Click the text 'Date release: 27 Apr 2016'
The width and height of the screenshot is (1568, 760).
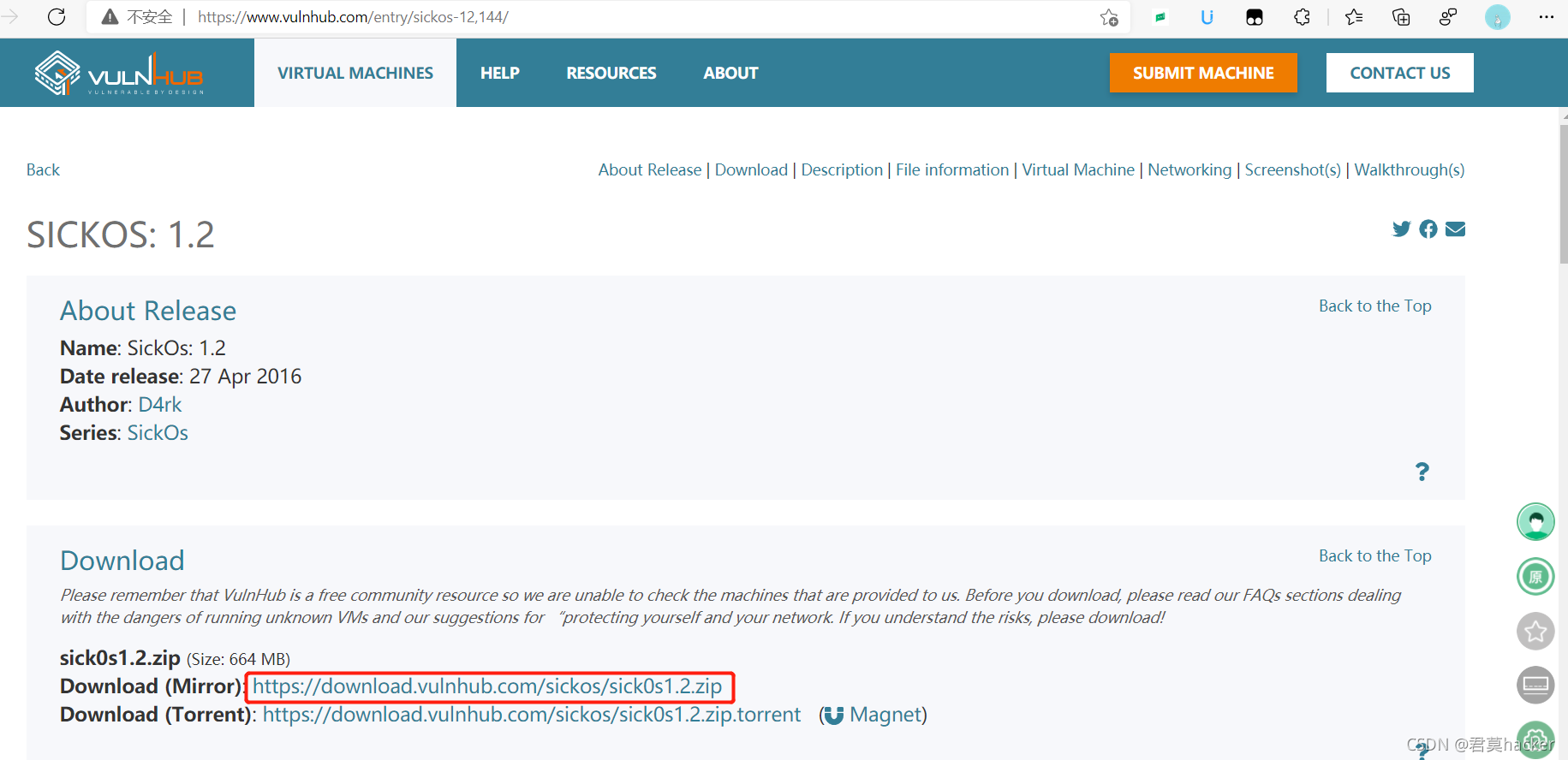(x=181, y=376)
